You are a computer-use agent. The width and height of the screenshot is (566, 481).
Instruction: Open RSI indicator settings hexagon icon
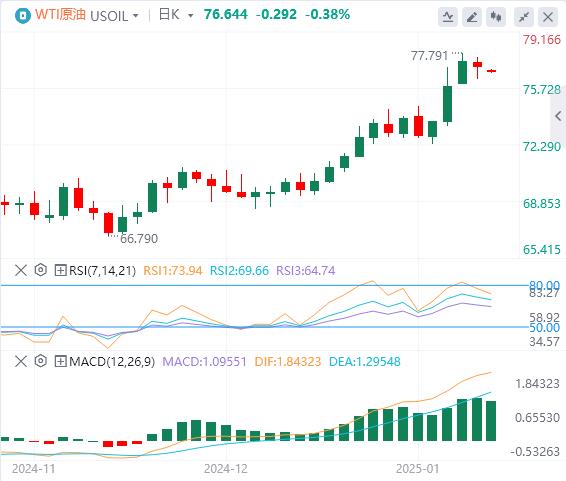click(41, 270)
